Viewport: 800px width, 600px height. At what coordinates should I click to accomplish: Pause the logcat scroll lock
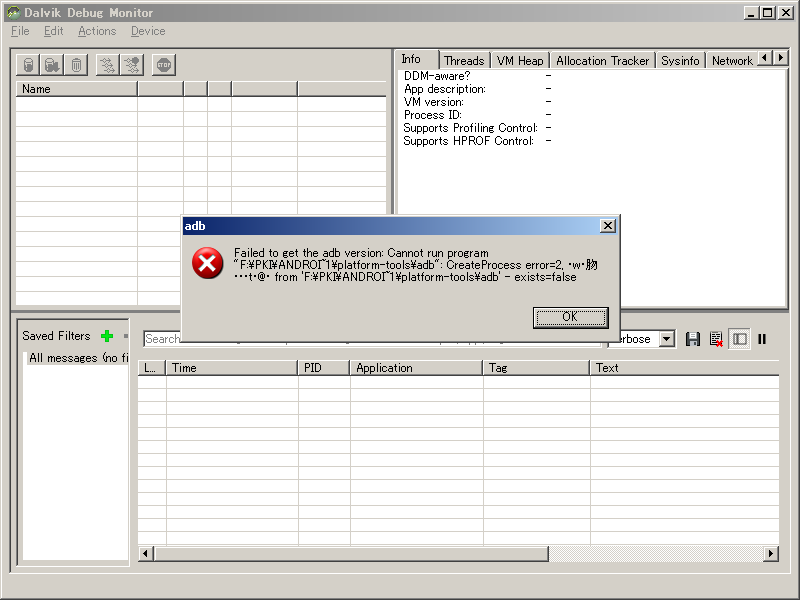(762, 339)
